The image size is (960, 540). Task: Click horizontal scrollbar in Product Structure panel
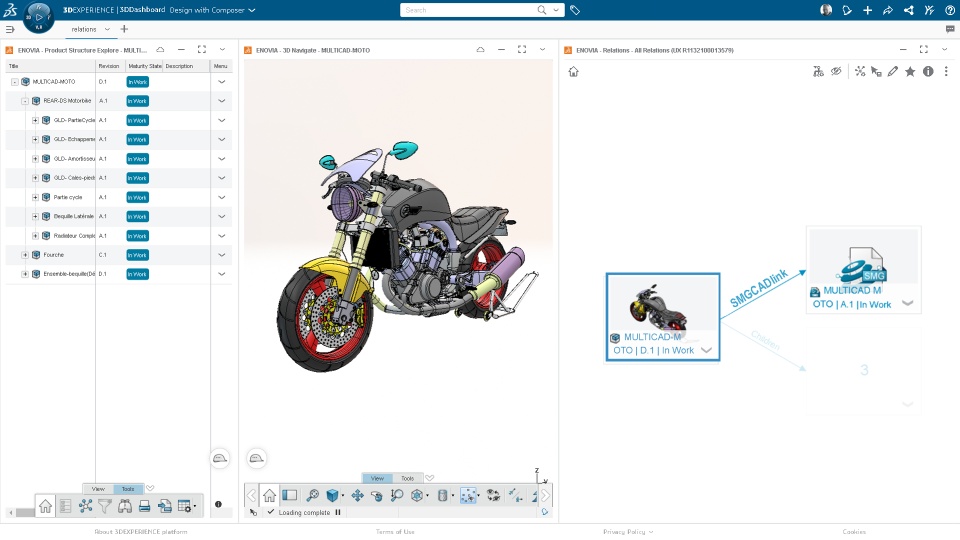coord(24,512)
